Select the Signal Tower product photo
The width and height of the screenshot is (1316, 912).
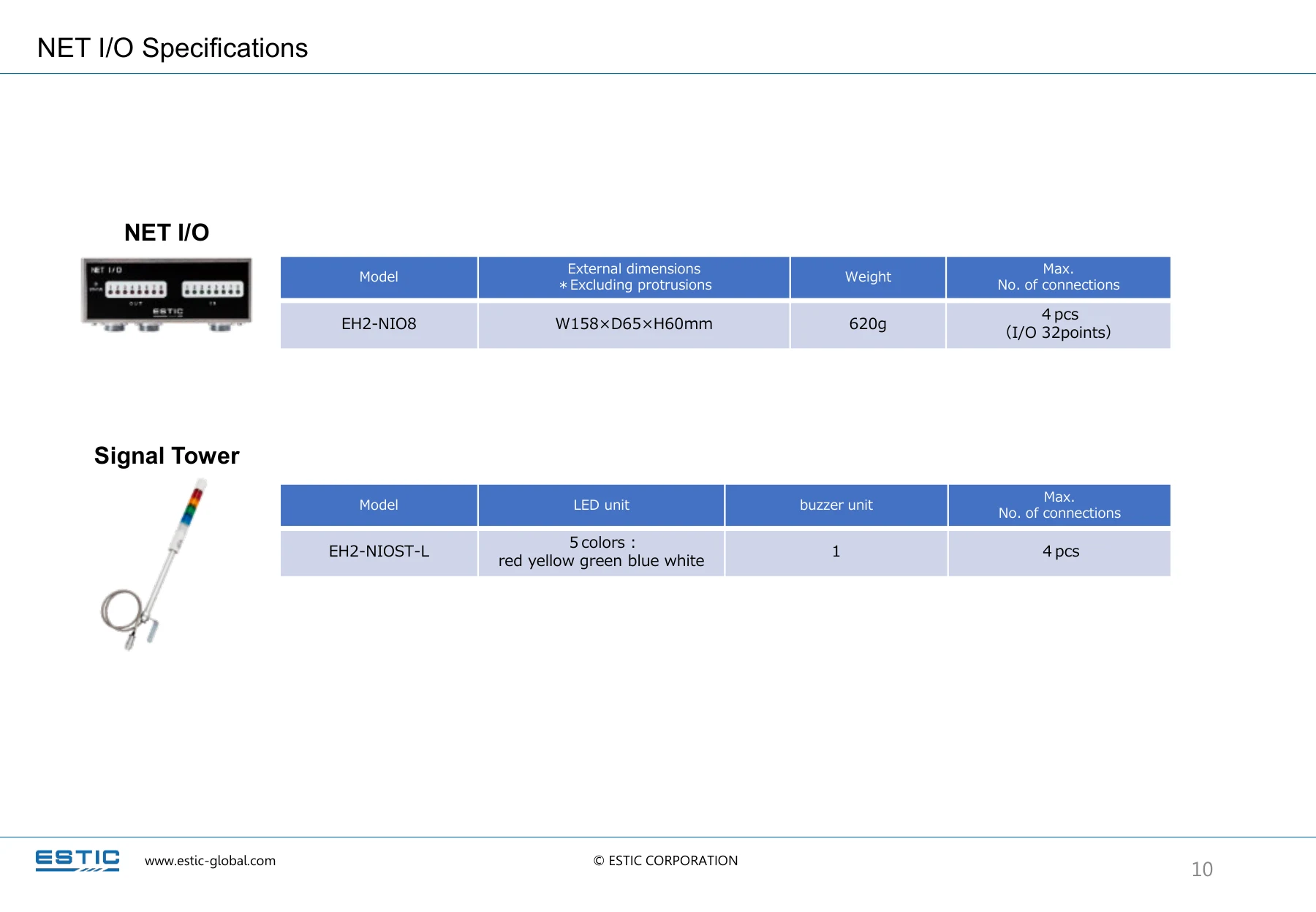[x=155, y=564]
